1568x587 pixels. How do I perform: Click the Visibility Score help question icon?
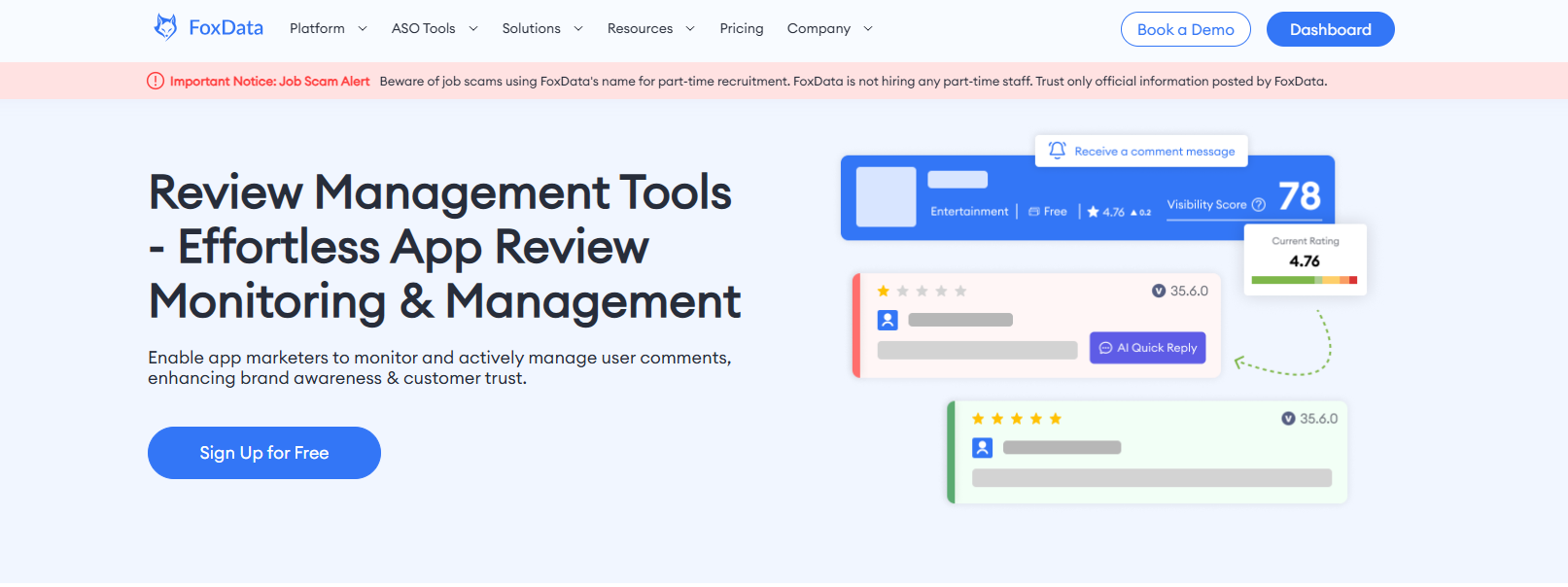1259,205
